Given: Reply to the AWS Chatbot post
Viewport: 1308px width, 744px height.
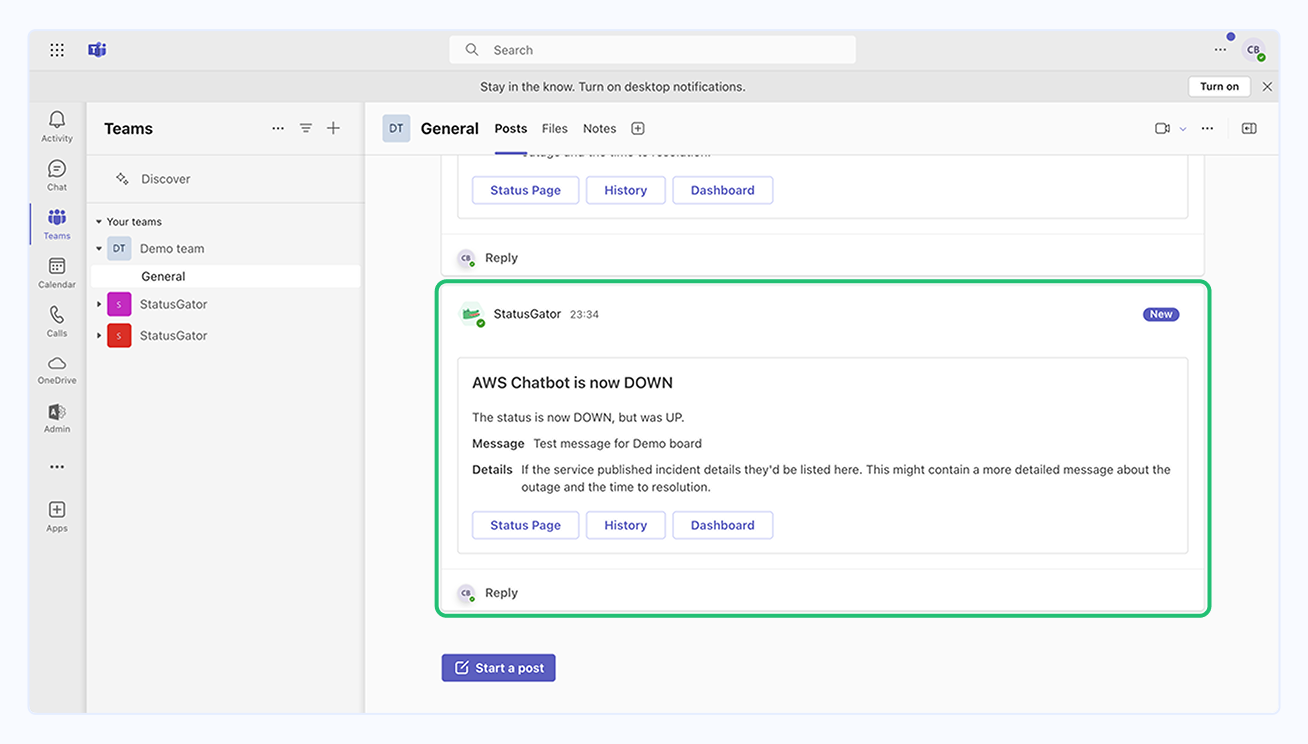Looking at the screenshot, I should pos(501,593).
